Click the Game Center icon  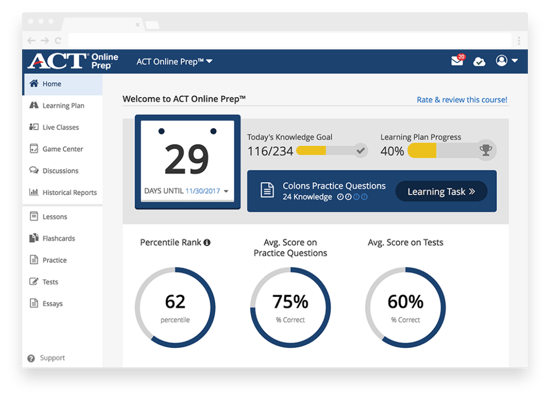pyautogui.click(x=34, y=148)
